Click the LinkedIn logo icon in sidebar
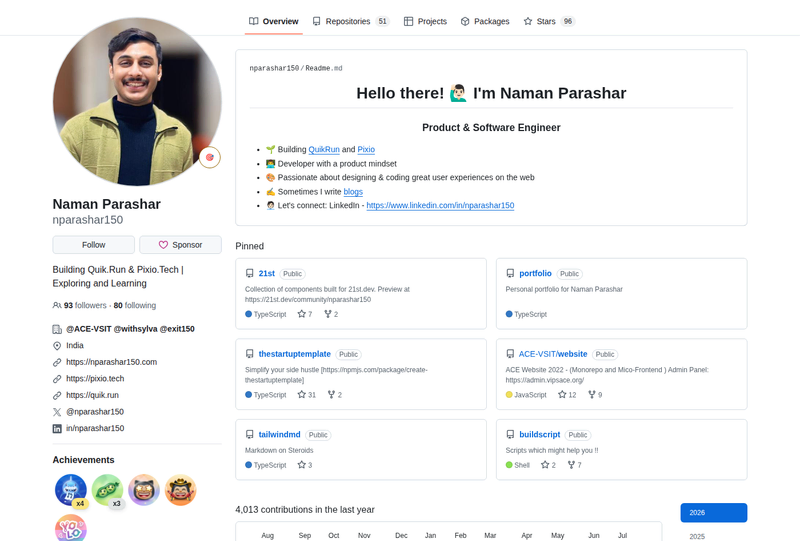This screenshot has width=800, height=541. coord(57,429)
